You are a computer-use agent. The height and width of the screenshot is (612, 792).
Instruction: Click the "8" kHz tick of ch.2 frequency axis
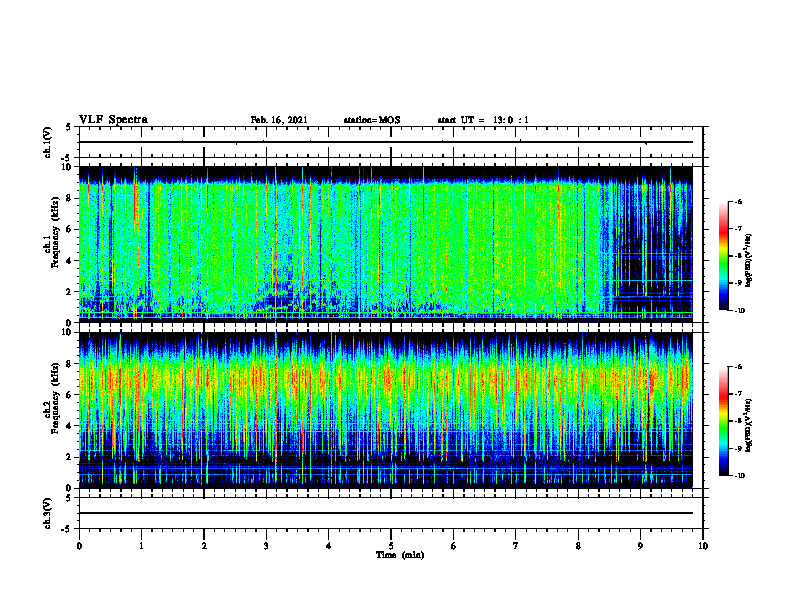pyautogui.click(x=70, y=364)
